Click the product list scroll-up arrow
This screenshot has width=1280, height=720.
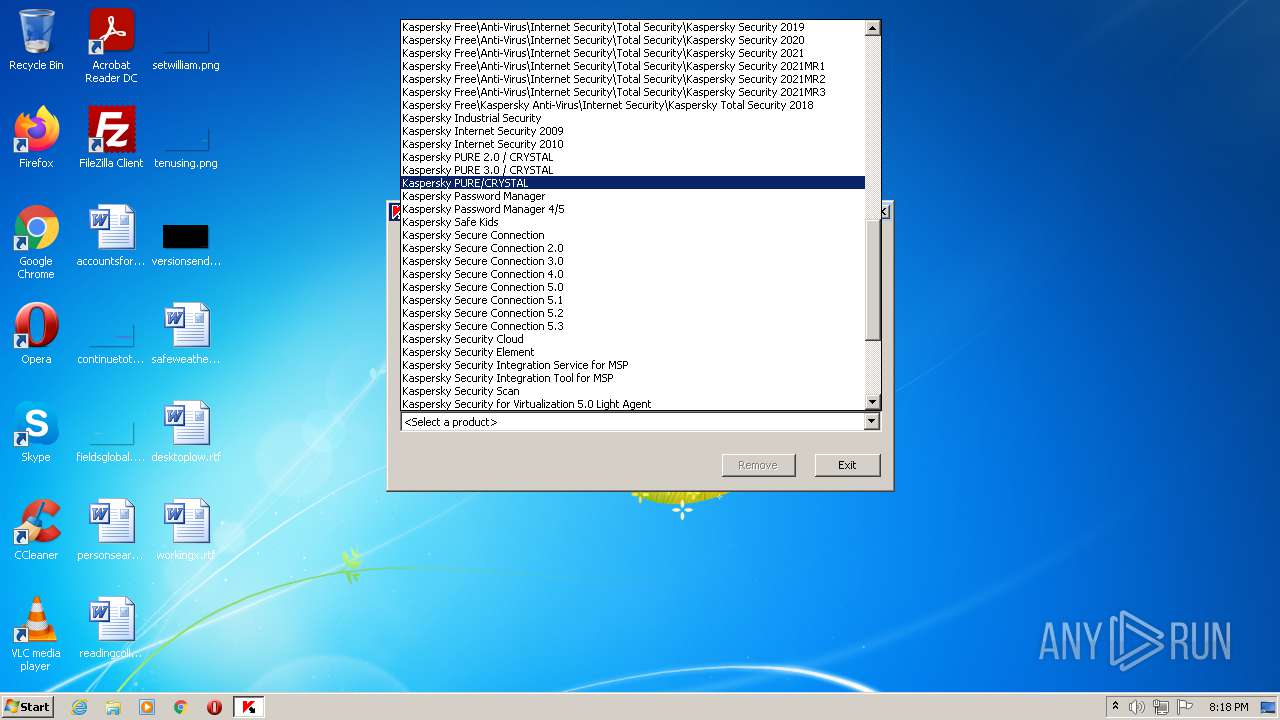(x=873, y=28)
